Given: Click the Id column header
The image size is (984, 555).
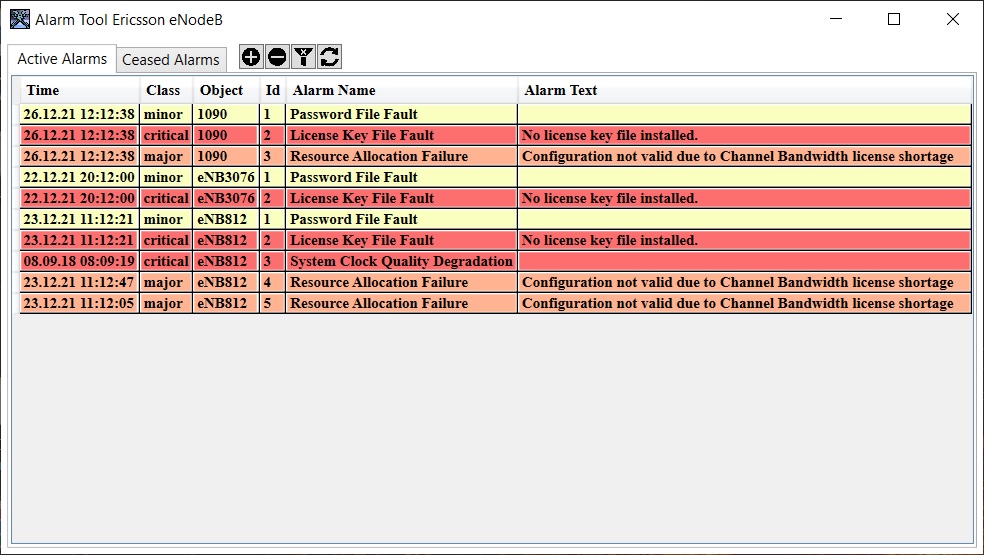Looking at the screenshot, I should pos(272,90).
